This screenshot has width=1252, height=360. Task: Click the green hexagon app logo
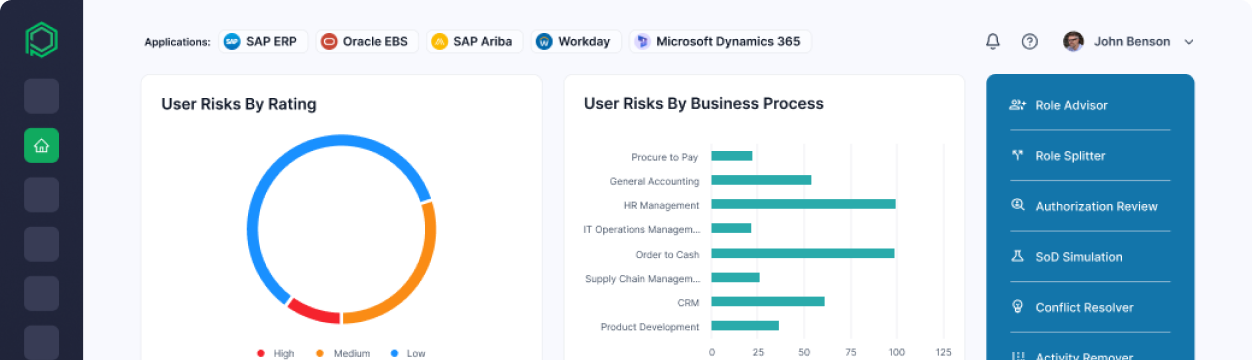[41, 41]
